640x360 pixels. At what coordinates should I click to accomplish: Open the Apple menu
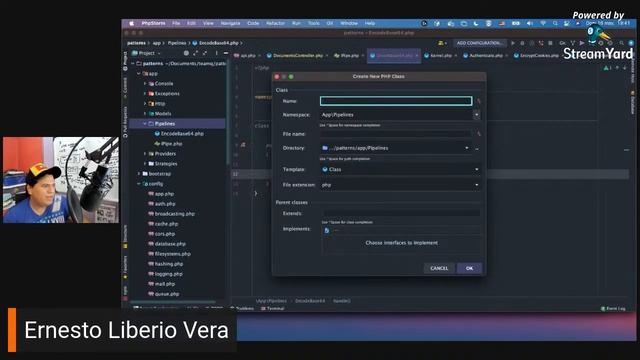click(x=131, y=23)
